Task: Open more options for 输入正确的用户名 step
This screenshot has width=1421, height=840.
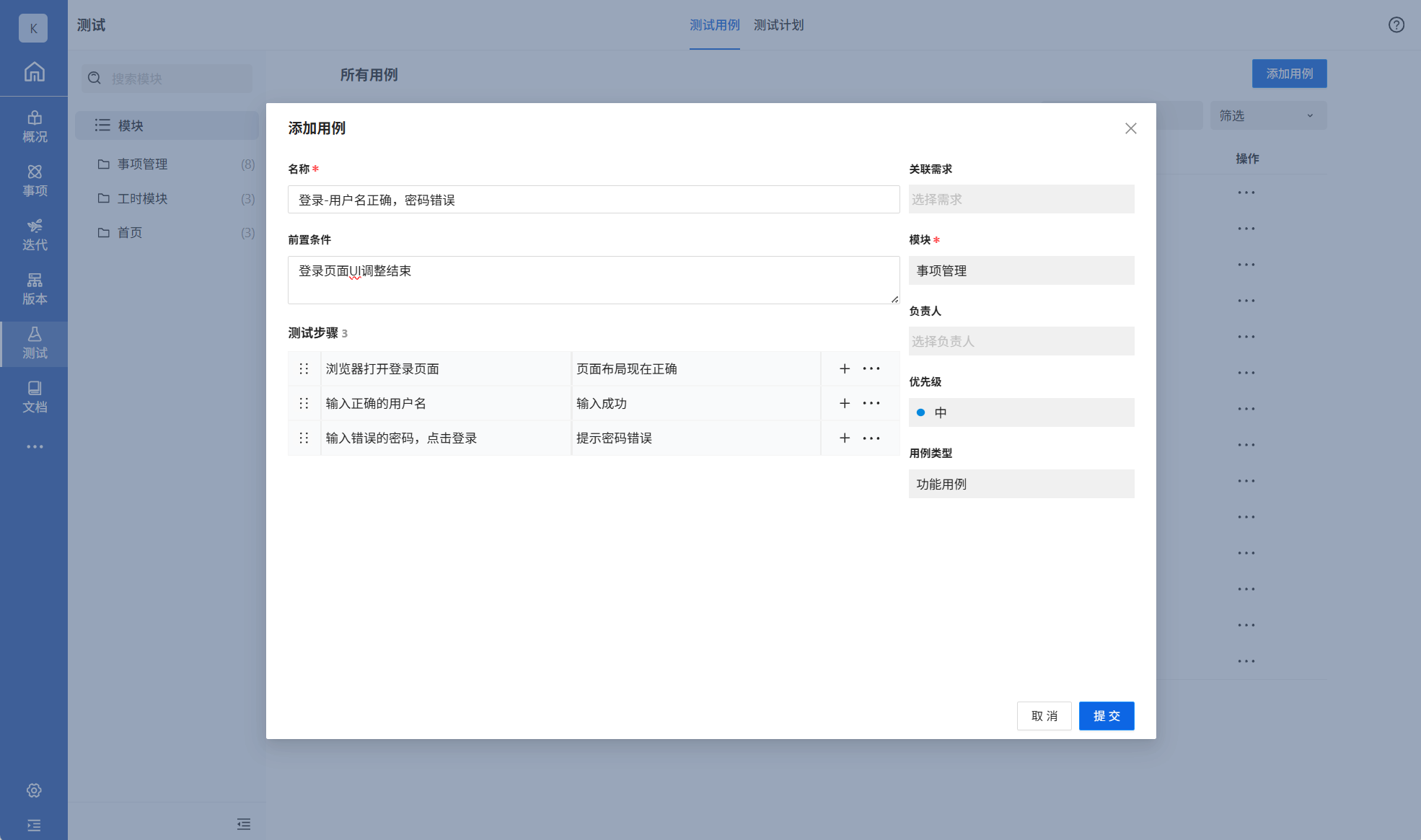Action: [871, 403]
